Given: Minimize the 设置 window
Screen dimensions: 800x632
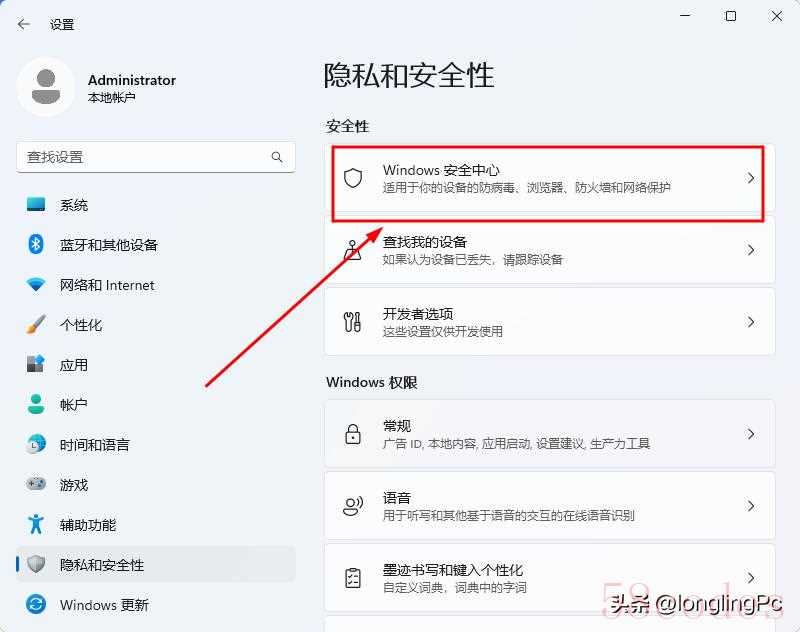Looking at the screenshot, I should pos(685,16).
